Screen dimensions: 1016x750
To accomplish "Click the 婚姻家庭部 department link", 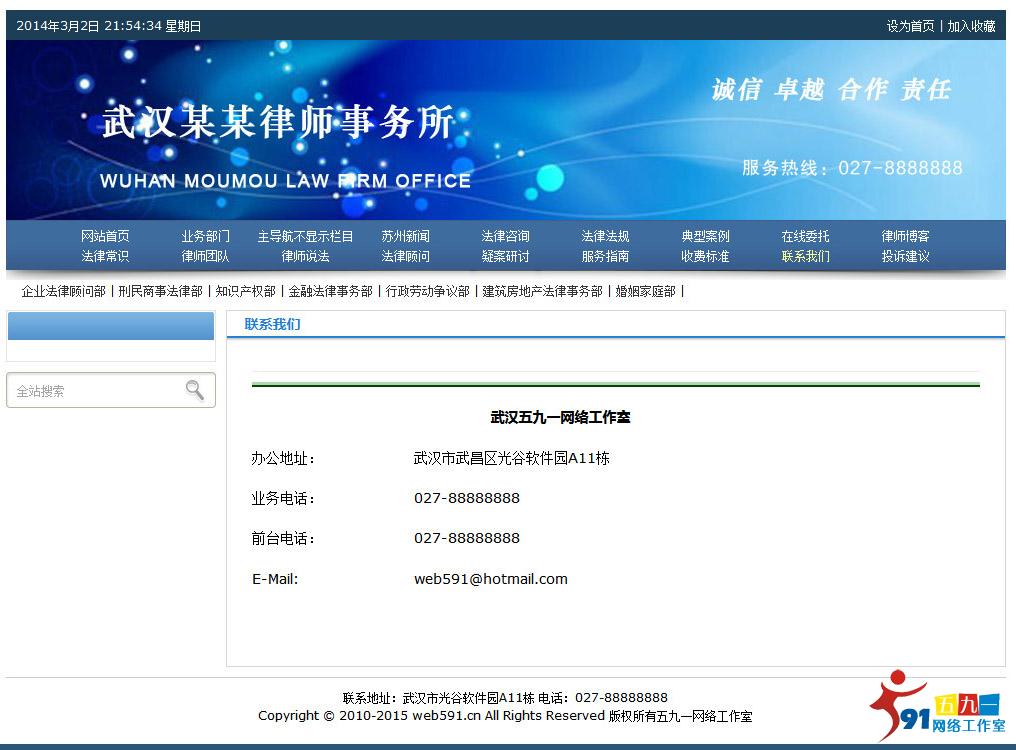I will click(644, 291).
